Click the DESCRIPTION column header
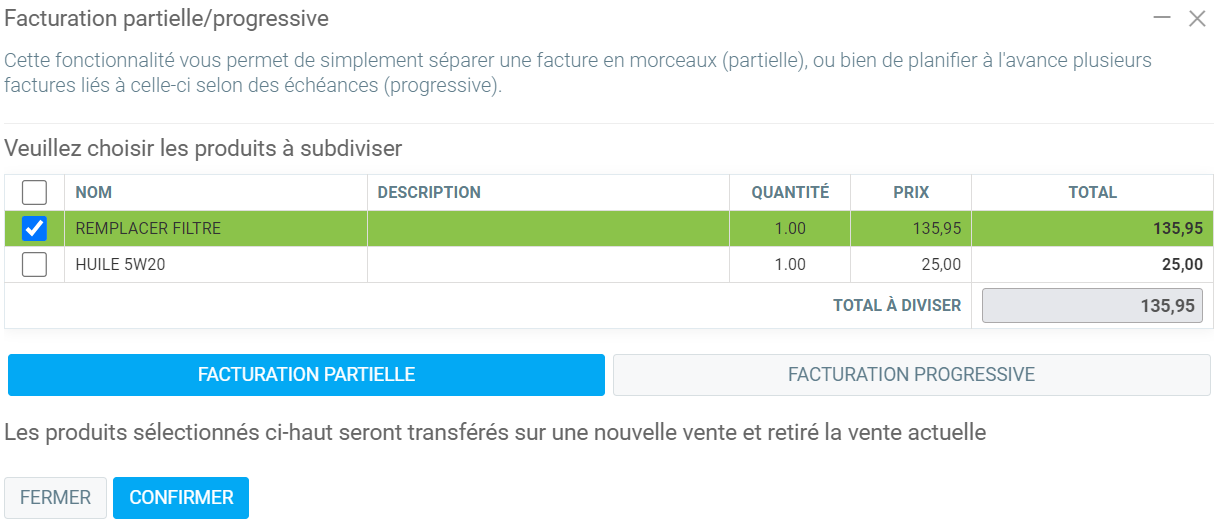Viewport: 1218px width, 520px height. click(429, 192)
